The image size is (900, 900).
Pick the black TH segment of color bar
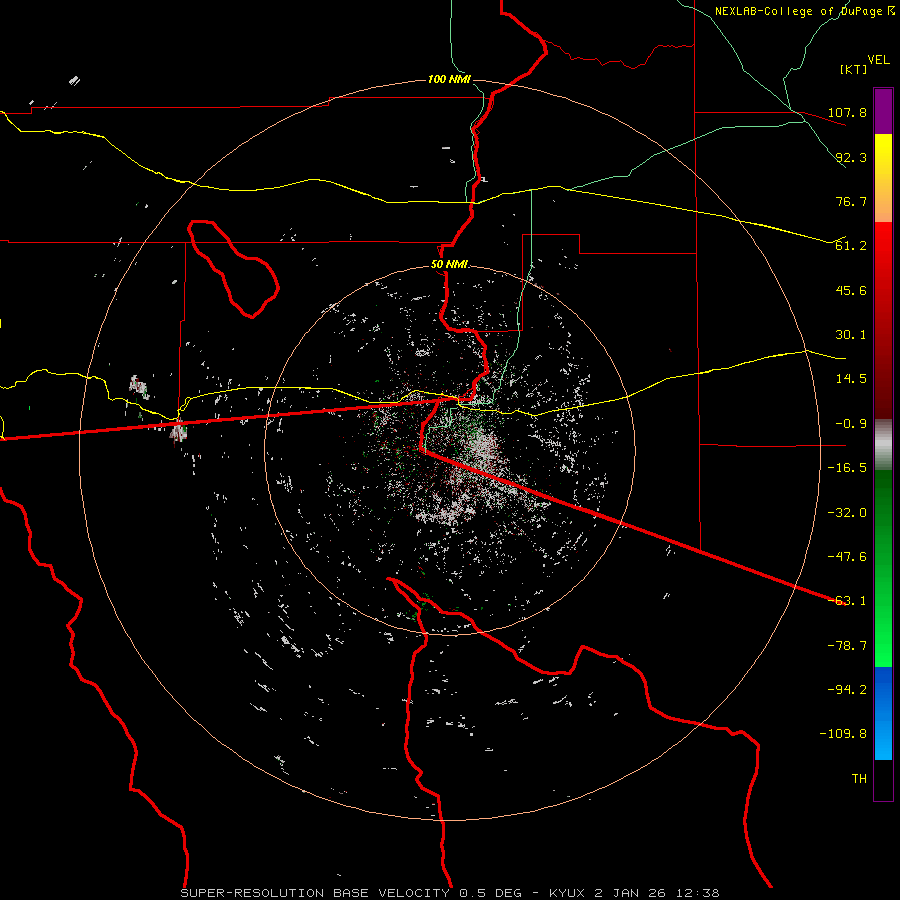point(883,779)
